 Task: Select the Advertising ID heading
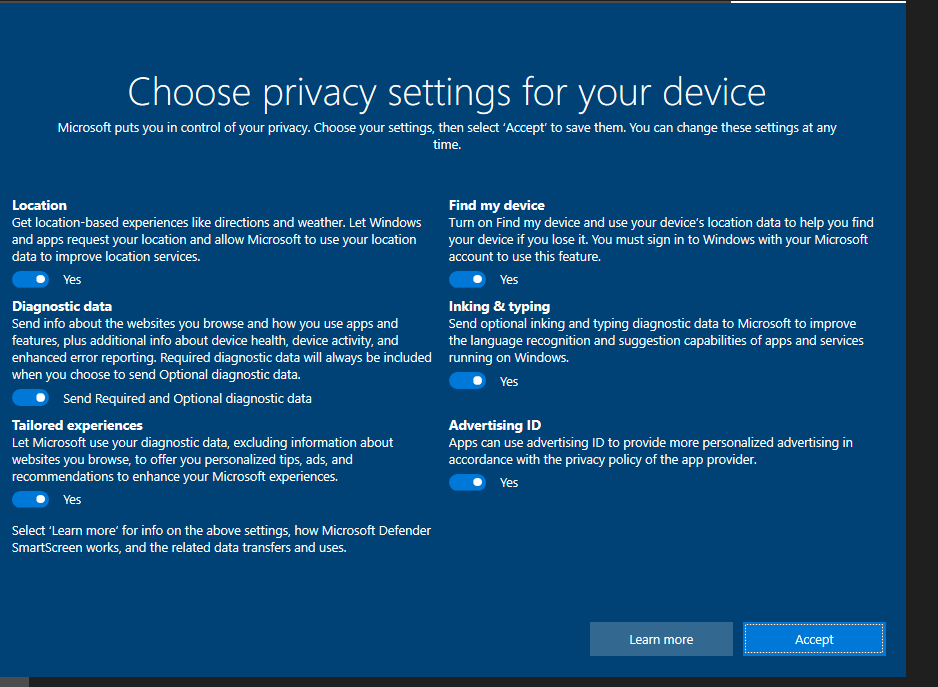(x=496, y=425)
